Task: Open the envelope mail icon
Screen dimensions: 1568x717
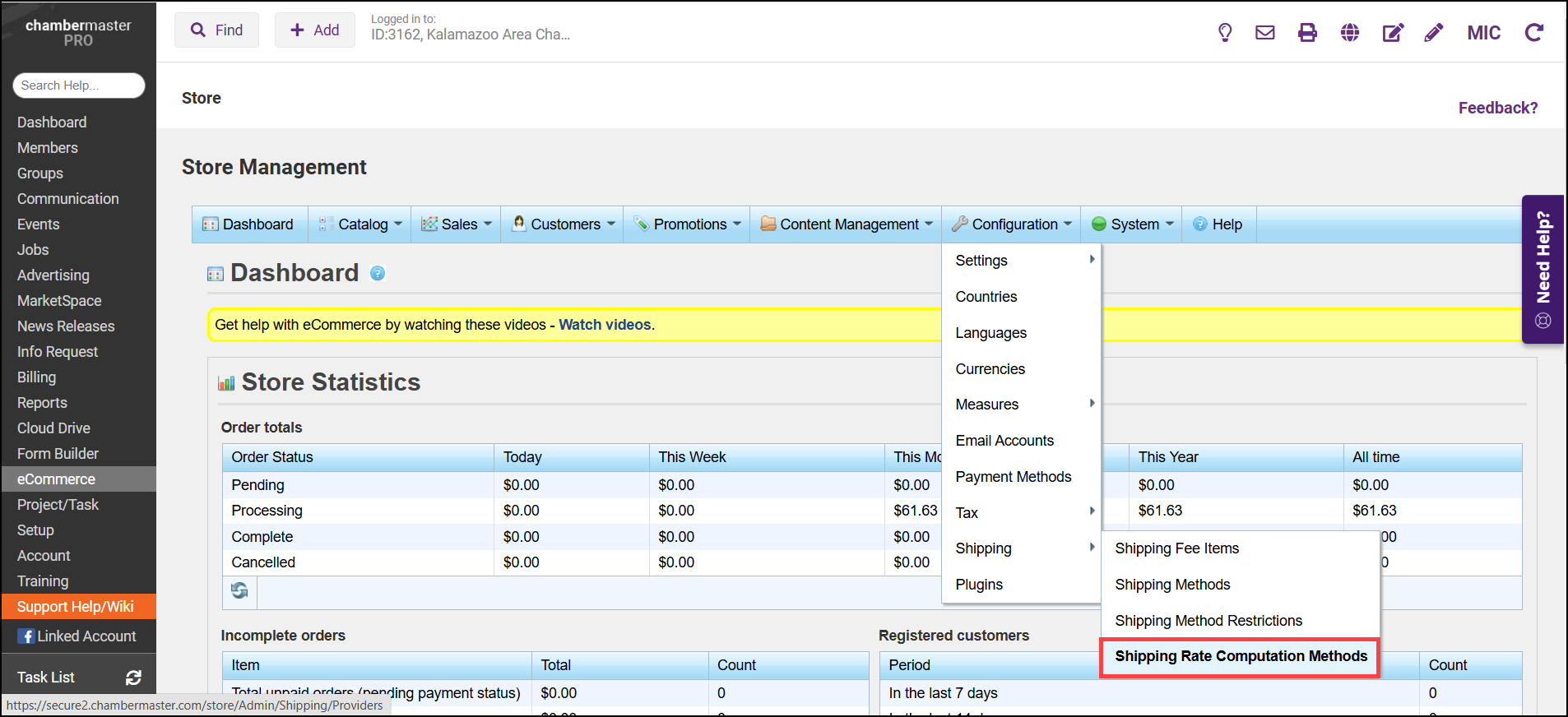Action: click(1264, 33)
